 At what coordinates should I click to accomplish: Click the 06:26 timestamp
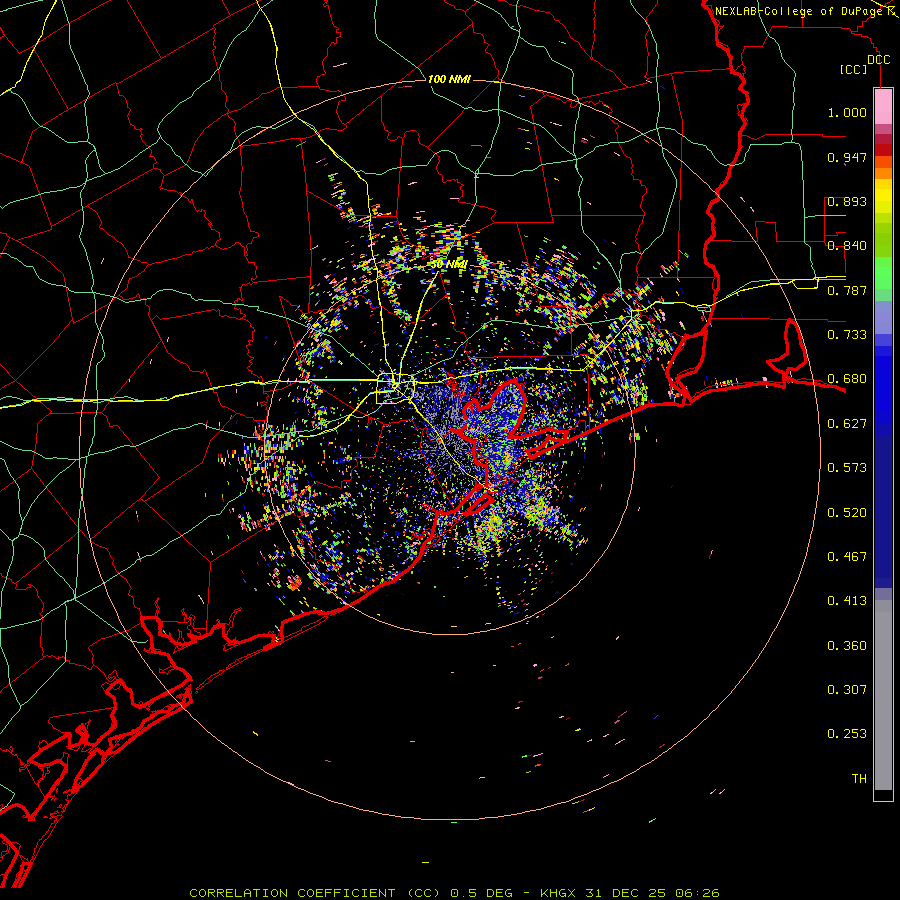click(696, 893)
